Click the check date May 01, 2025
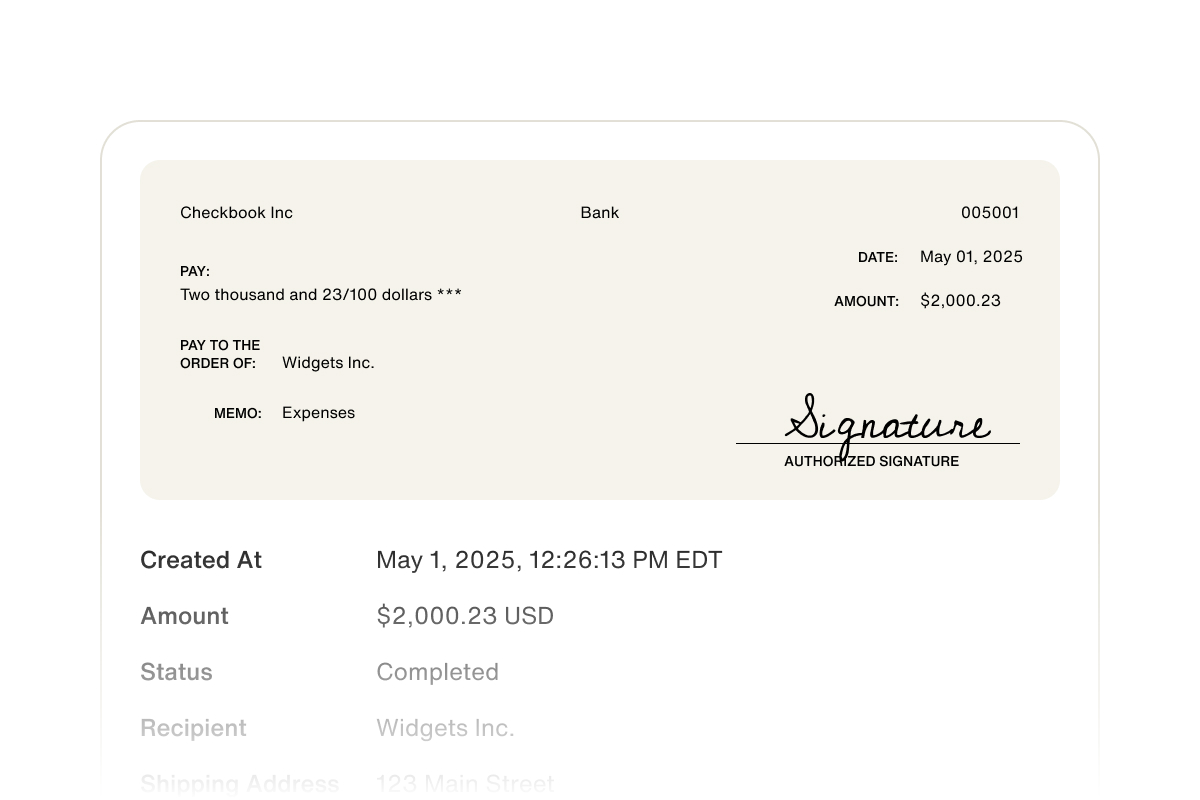This screenshot has width=1200, height=800. pos(971,257)
